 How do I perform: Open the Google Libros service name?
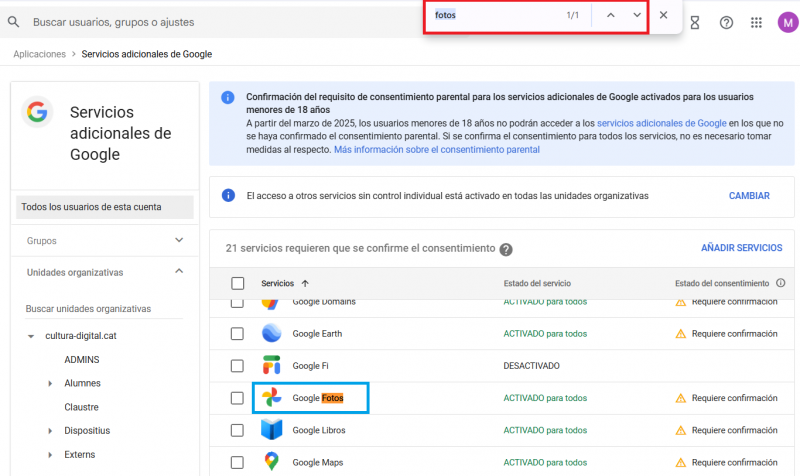[x=319, y=430]
